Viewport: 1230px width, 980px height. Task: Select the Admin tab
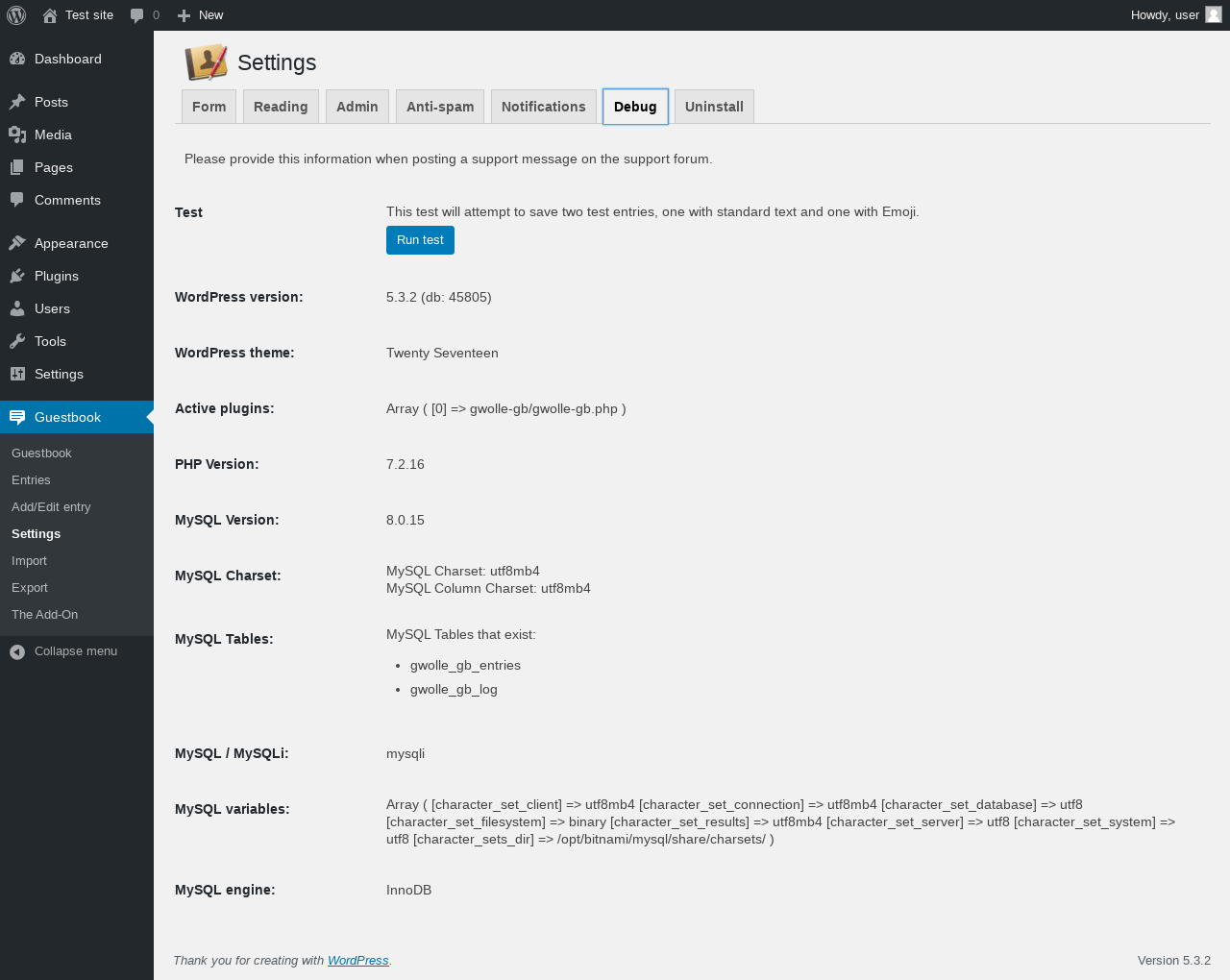pos(357,107)
